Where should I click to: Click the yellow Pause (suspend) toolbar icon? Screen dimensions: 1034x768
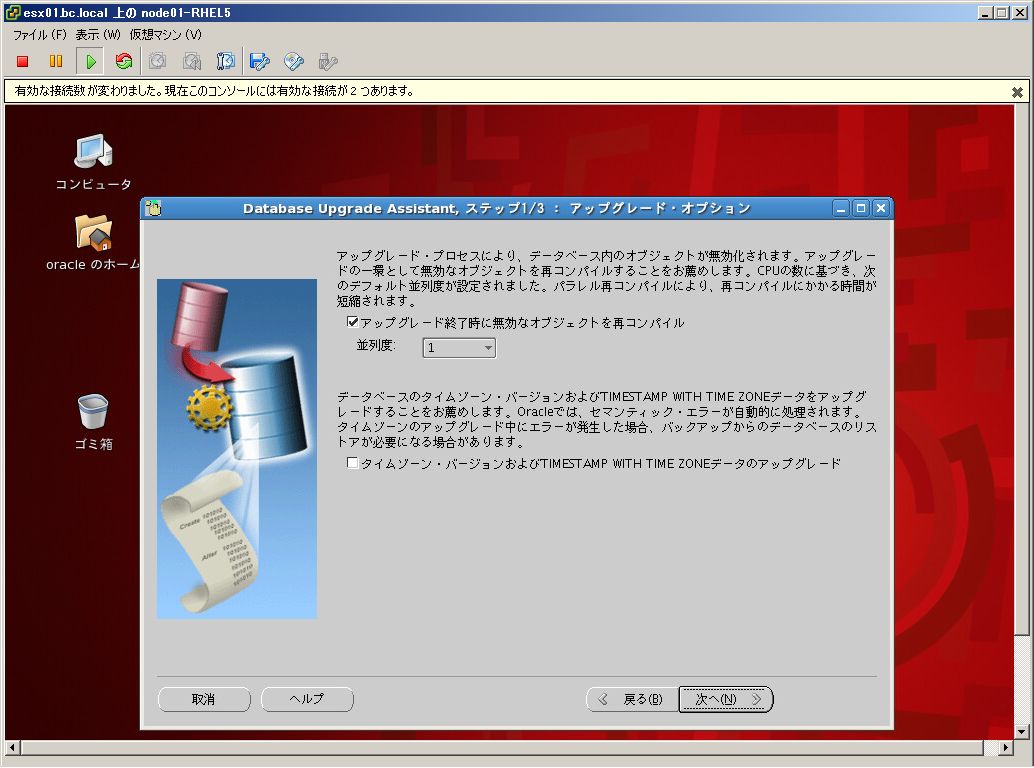tap(56, 61)
